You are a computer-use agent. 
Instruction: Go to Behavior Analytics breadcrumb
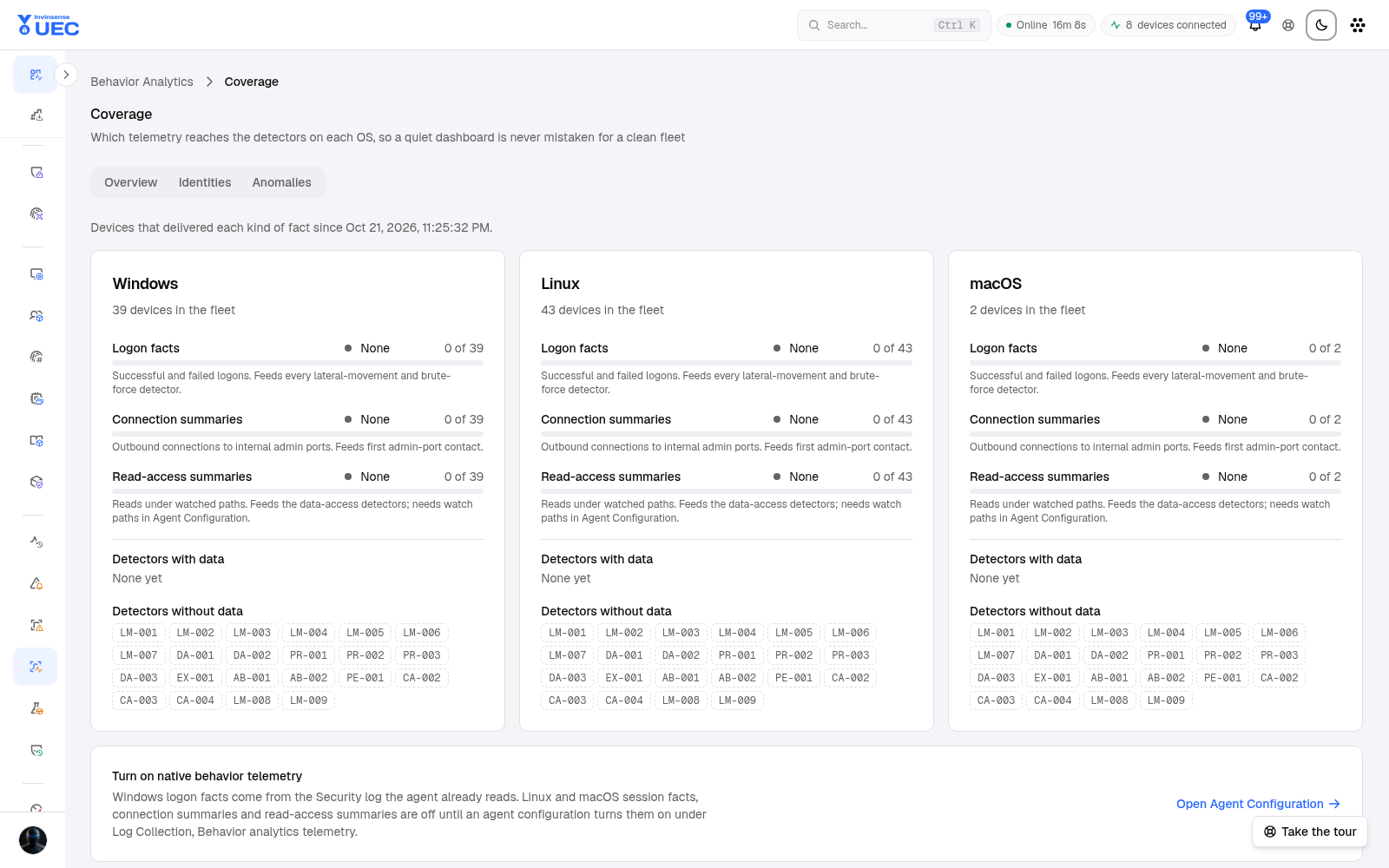(x=142, y=82)
